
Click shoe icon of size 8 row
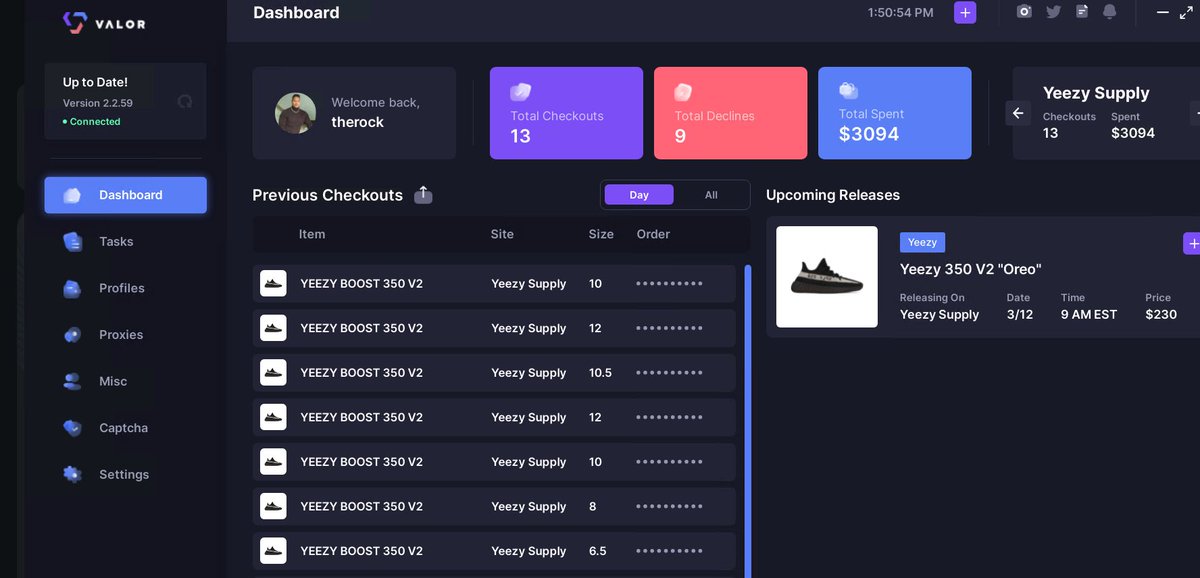point(273,506)
